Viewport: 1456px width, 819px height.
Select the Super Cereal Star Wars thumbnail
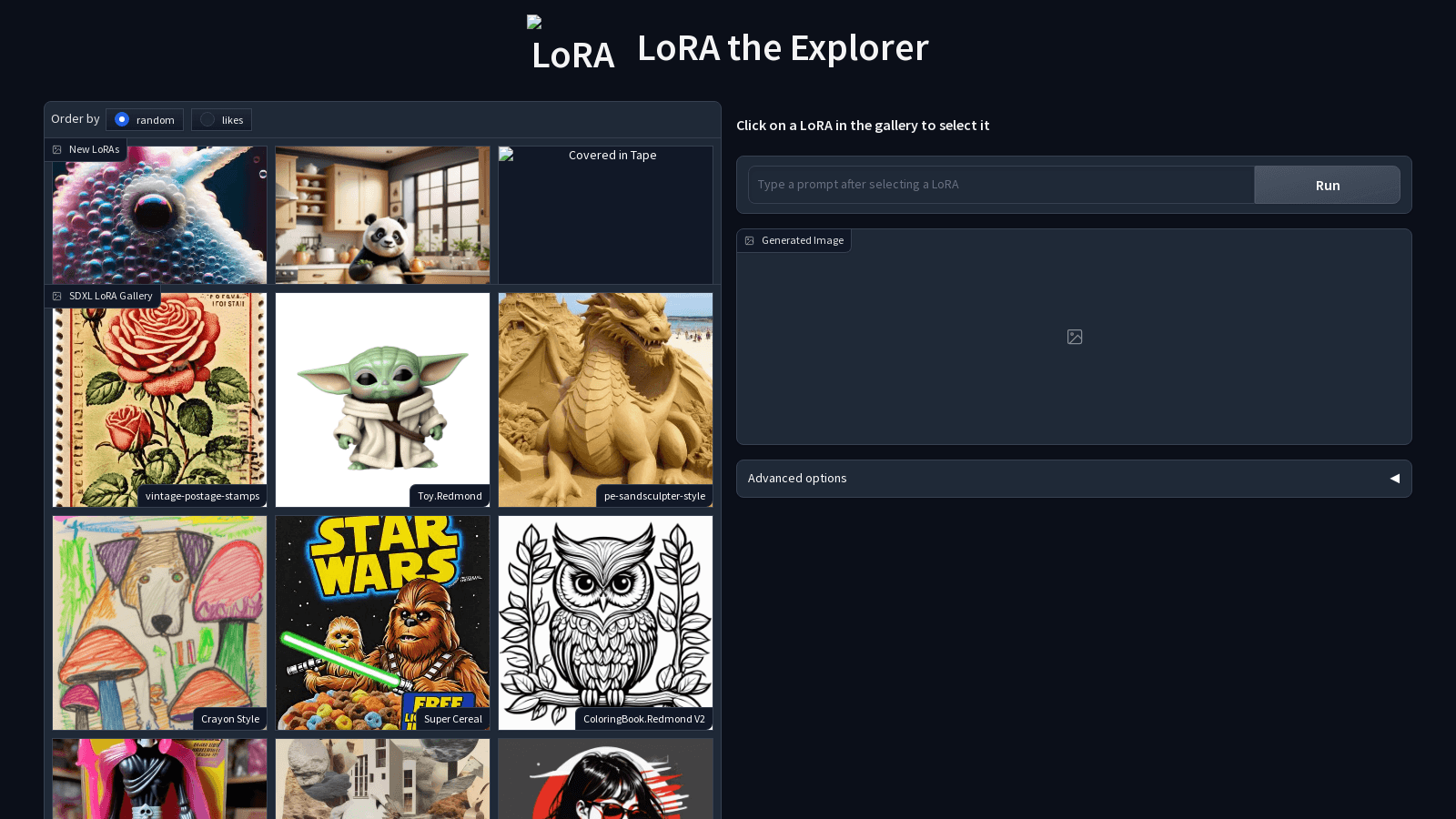tap(382, 622)
